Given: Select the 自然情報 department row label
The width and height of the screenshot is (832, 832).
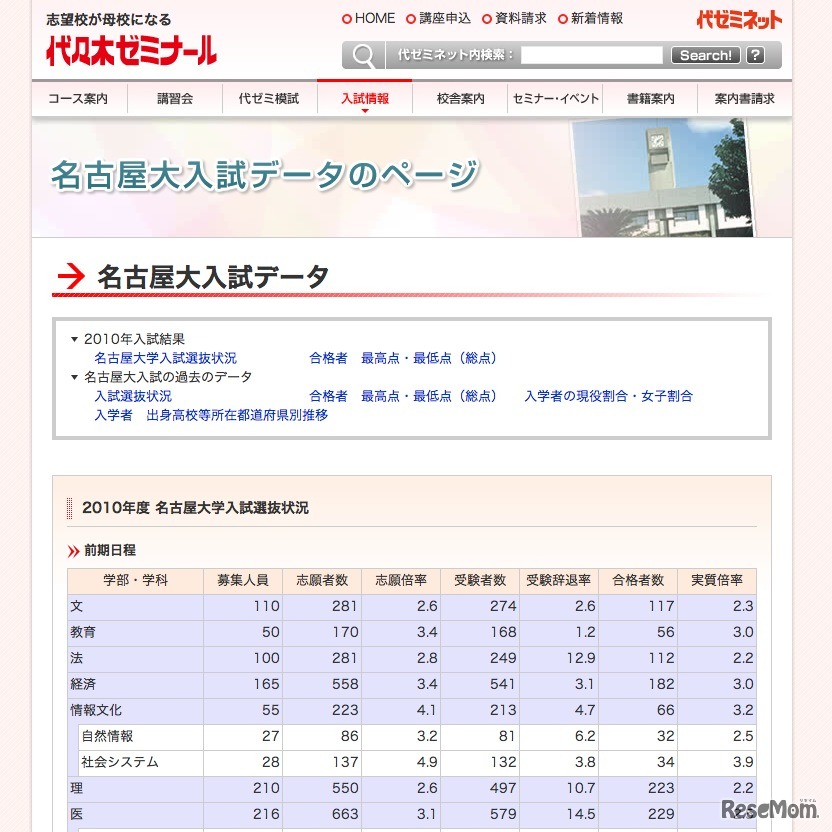Looking at the screenshot, I should coord(107,736).
